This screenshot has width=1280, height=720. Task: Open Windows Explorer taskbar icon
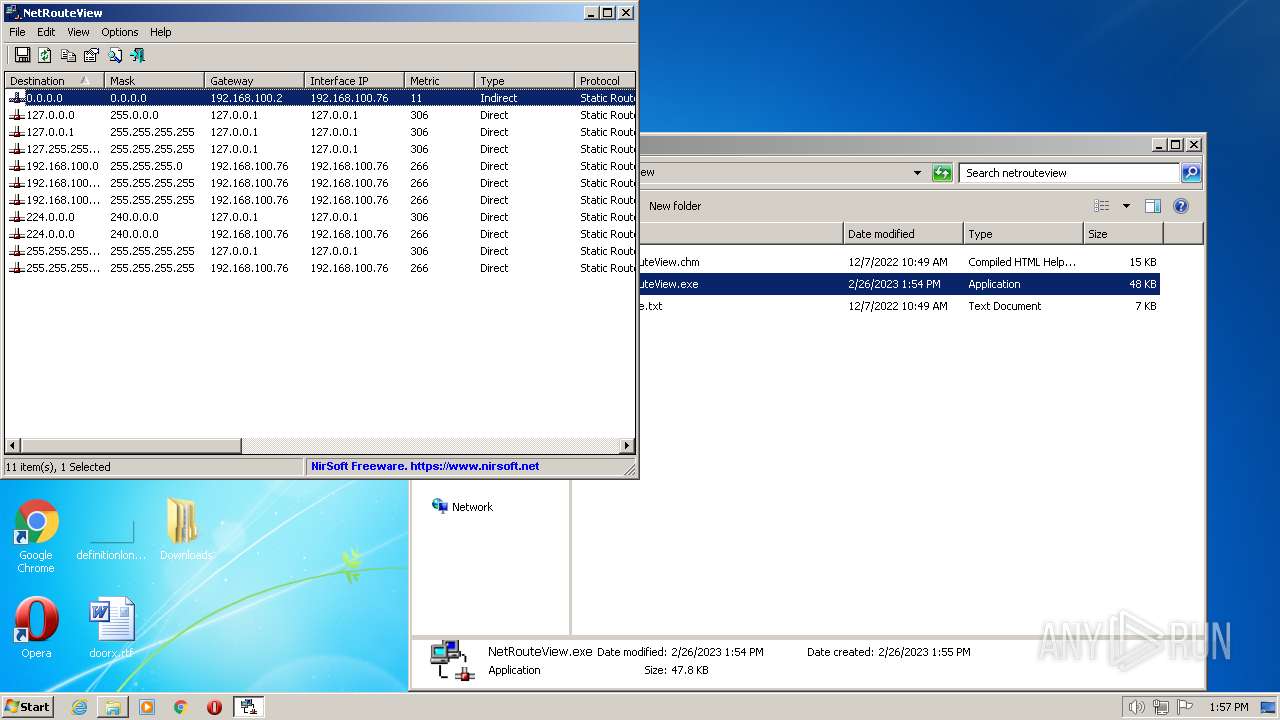click(113, 707)
